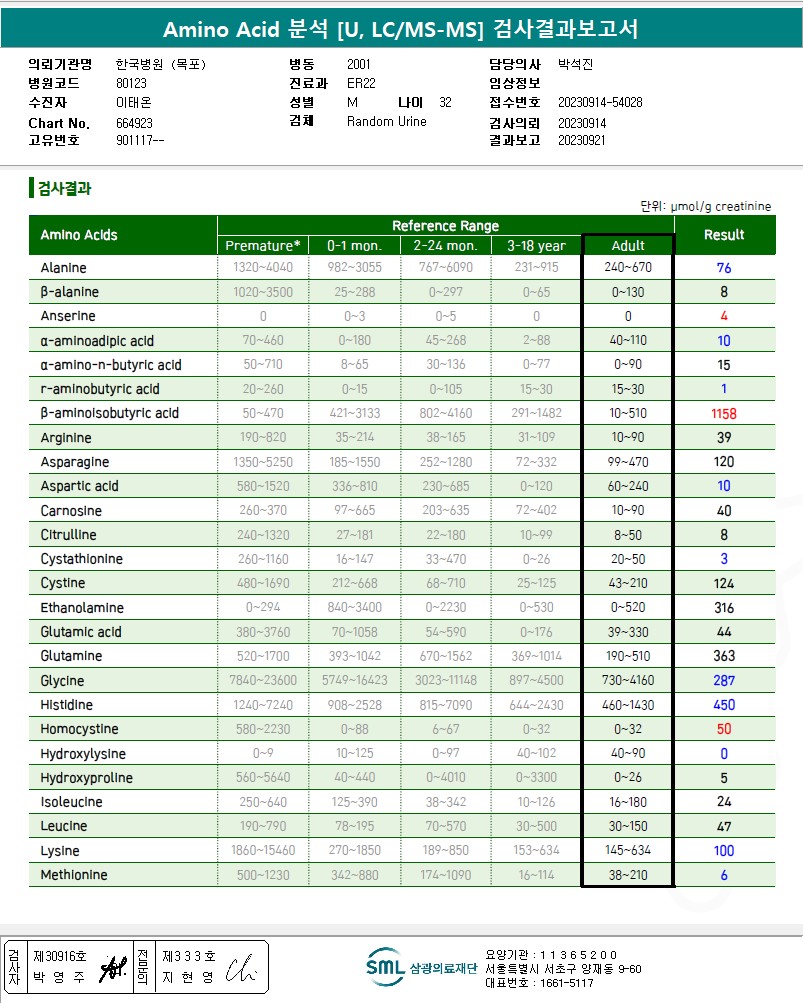Click the report title banner text
The width and height of the screenshot is (803, 1004).
tap(401, 29)
